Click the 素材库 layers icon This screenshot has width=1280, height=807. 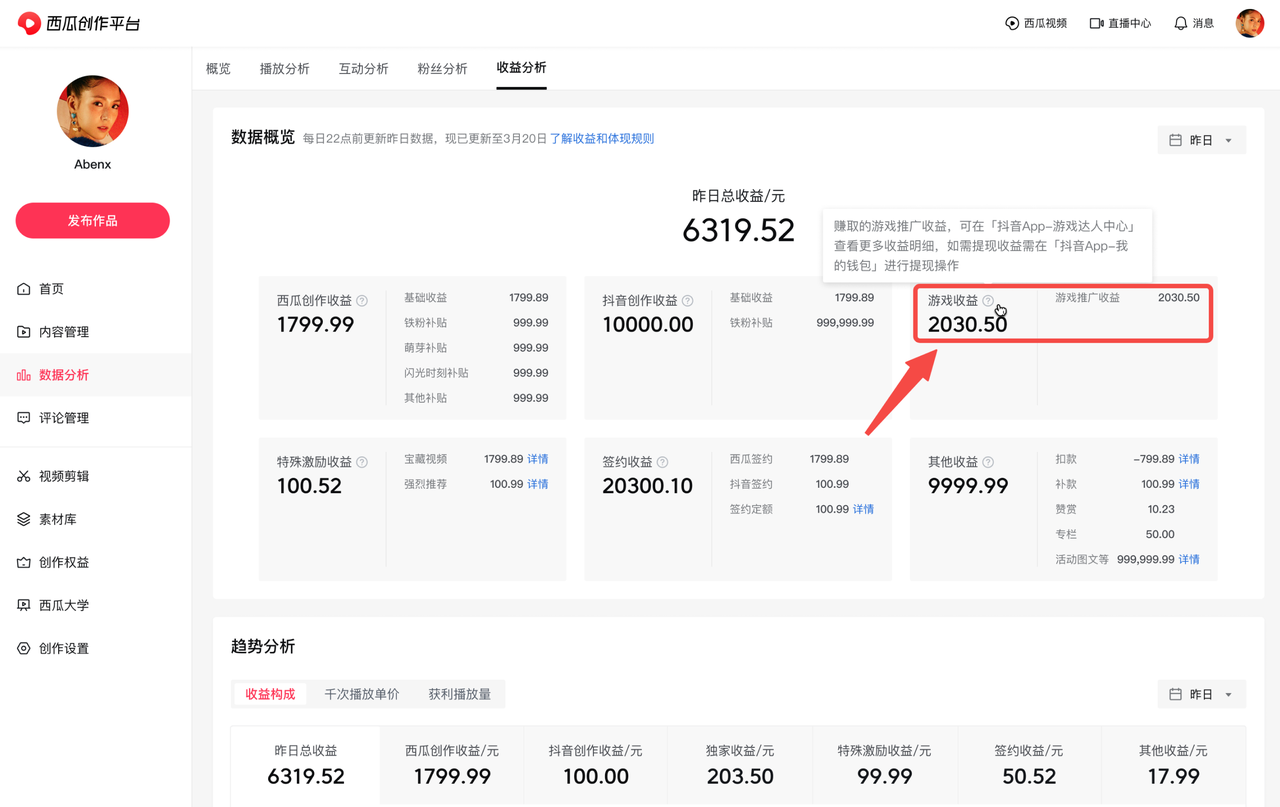pyautogui.click(x=24, y=519)
